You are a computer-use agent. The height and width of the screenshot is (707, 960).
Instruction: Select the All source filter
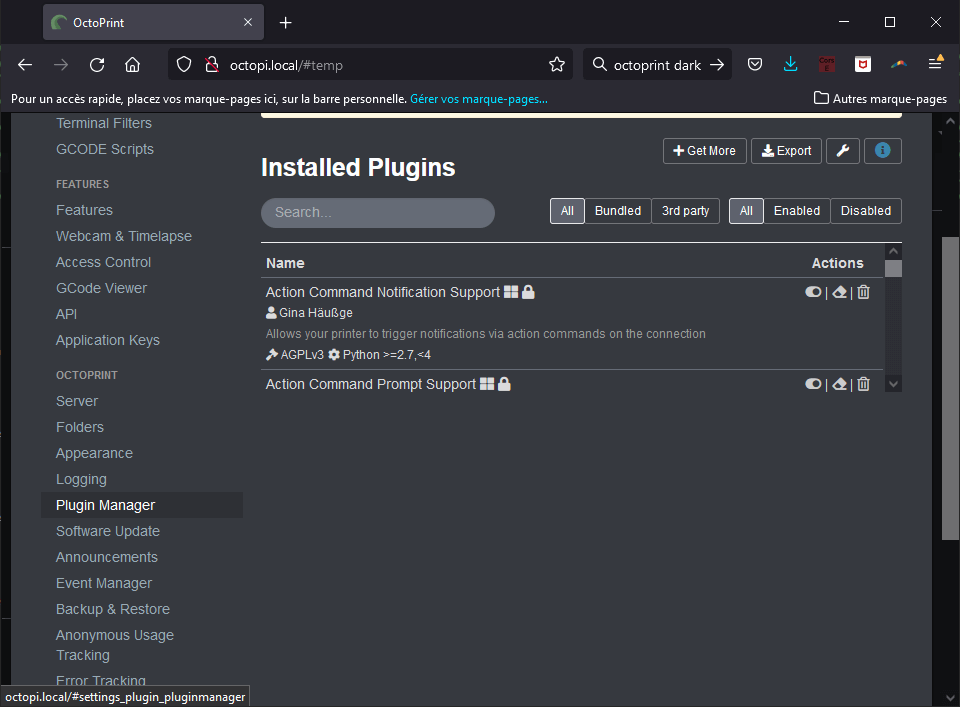(567, 211)
